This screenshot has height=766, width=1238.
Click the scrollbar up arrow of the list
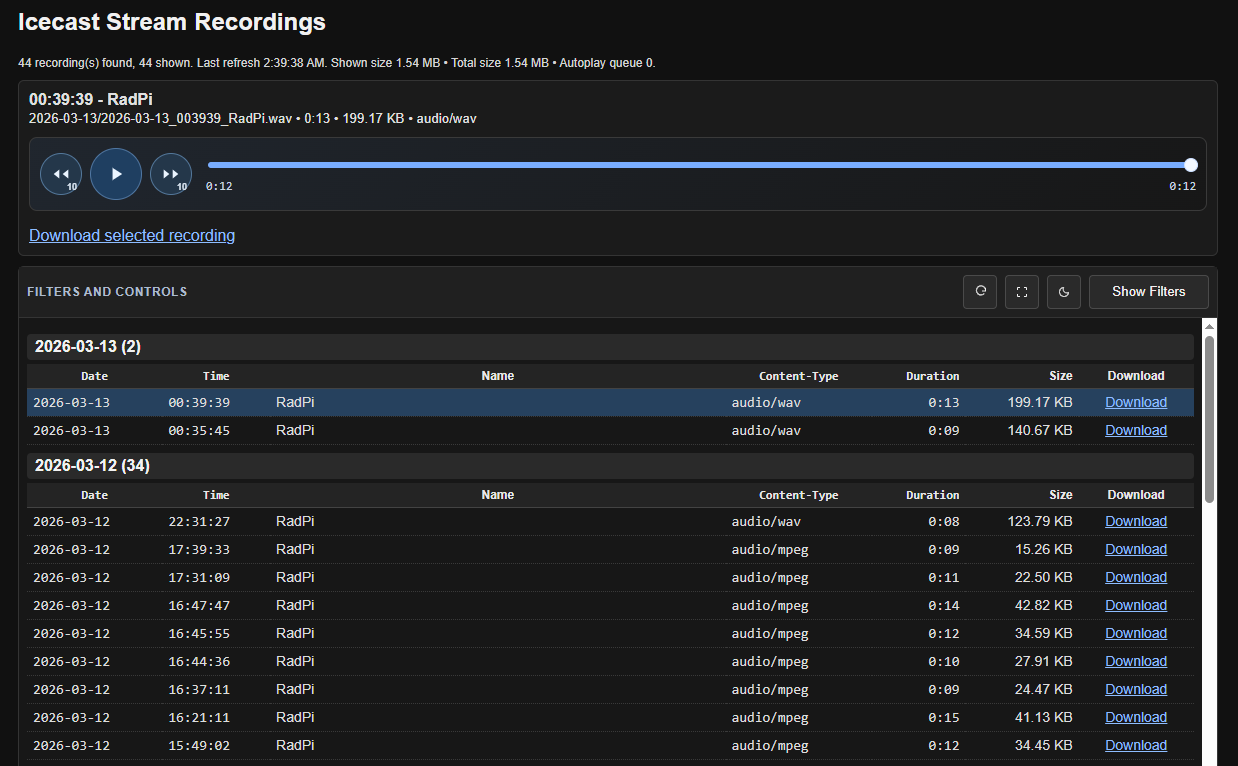click(x=1209, y=326)
